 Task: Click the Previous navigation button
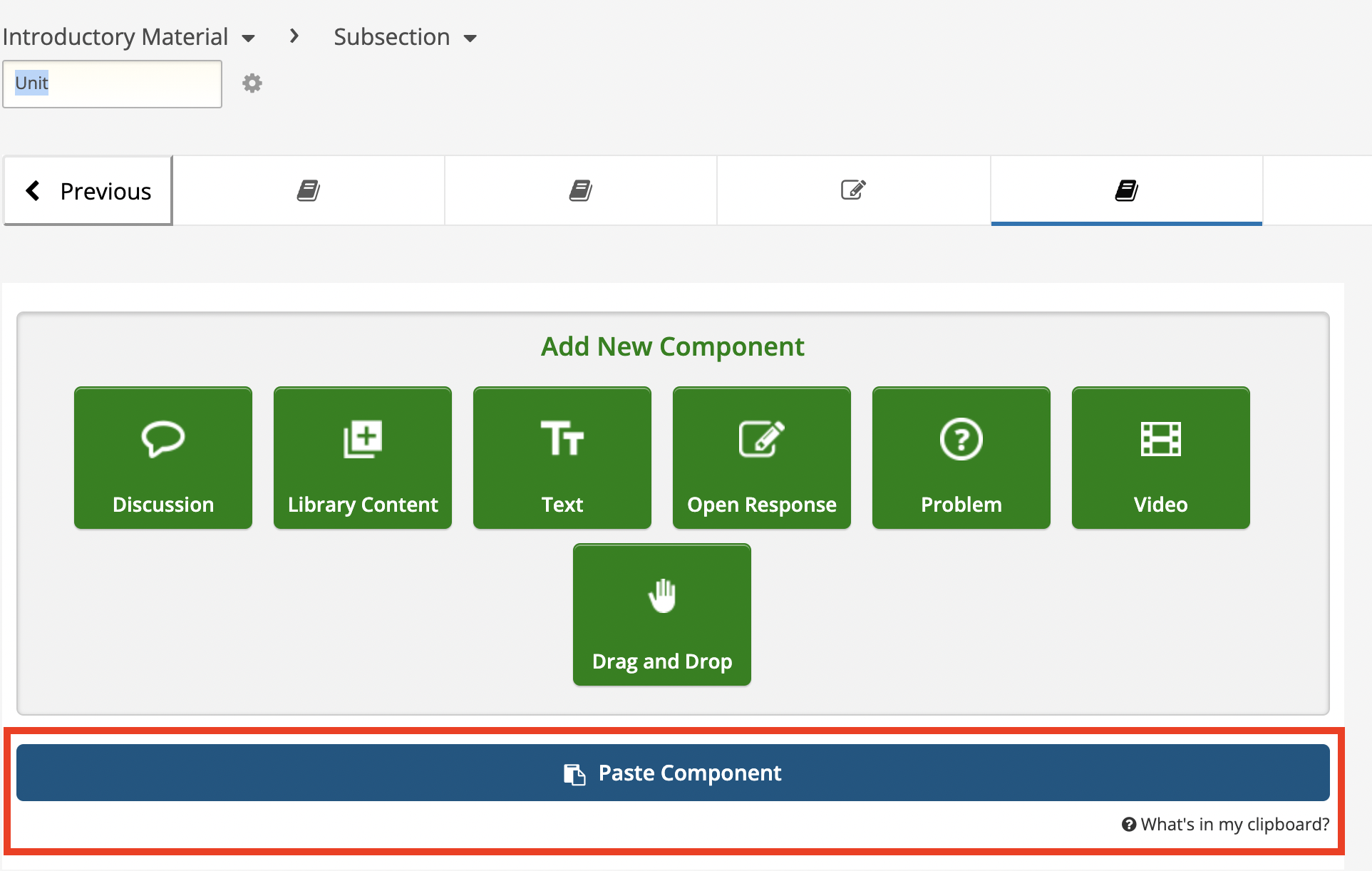coord(87,190)
